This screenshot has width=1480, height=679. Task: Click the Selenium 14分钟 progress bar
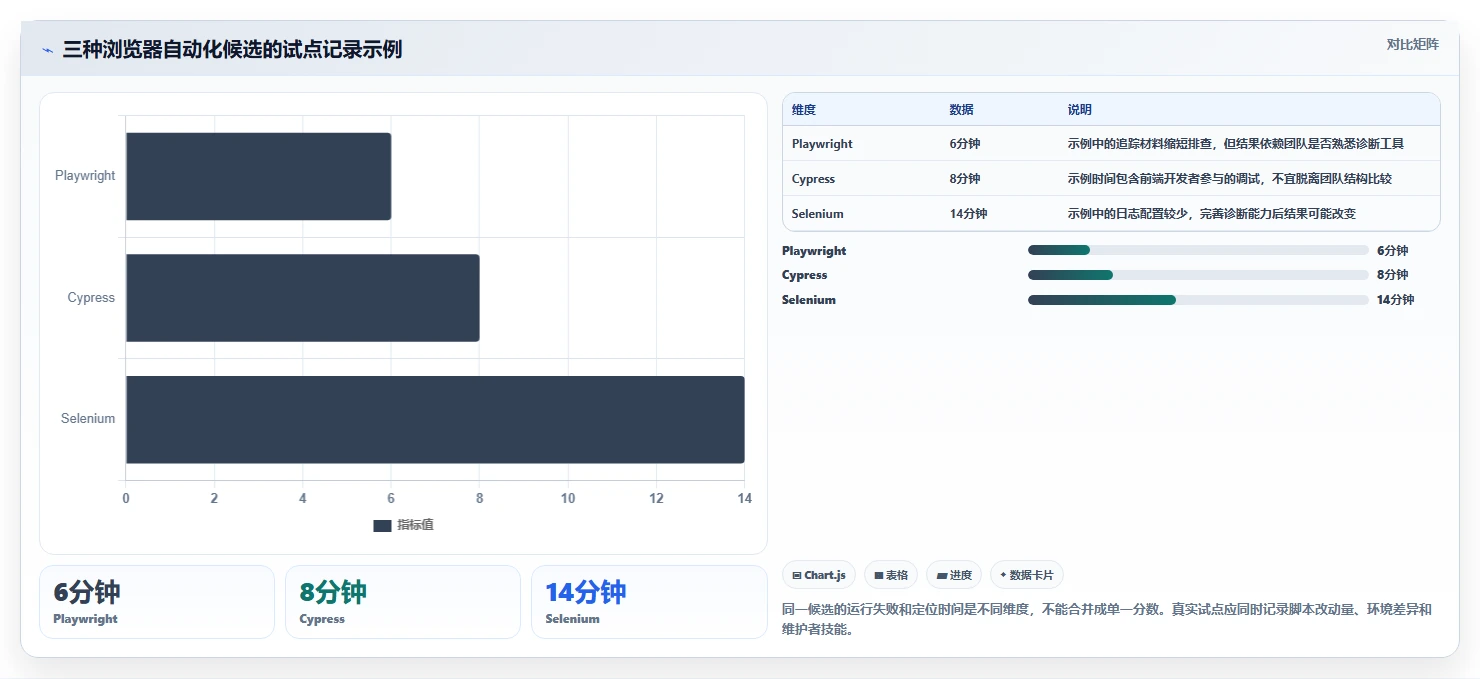click(1198, 300)
